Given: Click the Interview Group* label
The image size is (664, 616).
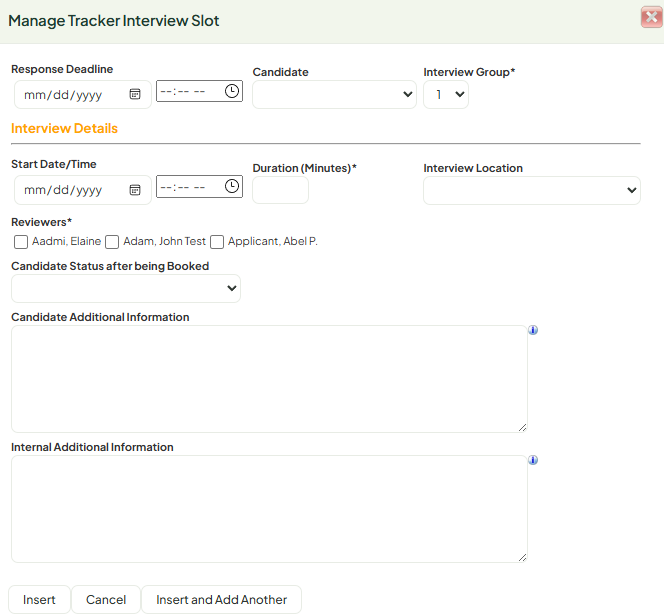Looking at the screenshot, I should click(469, 72).
